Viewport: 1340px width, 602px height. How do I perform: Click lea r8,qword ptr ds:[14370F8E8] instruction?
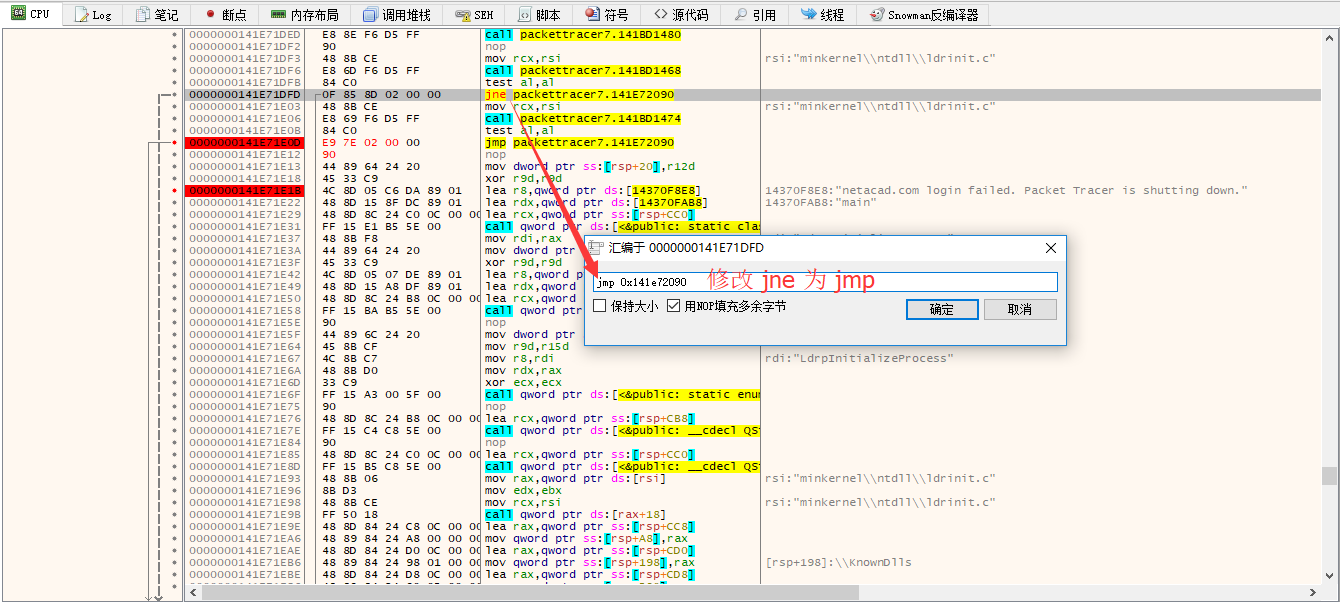593,191
